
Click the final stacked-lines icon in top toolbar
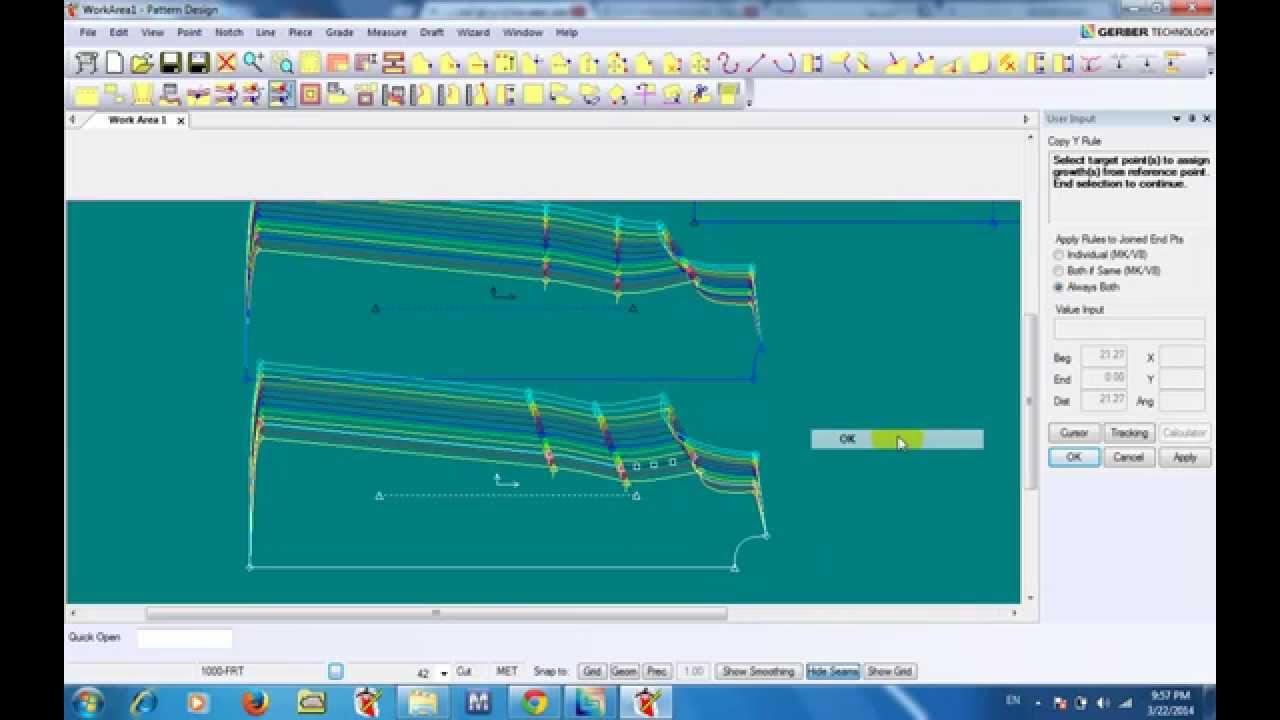click(x=1175, y=63)
